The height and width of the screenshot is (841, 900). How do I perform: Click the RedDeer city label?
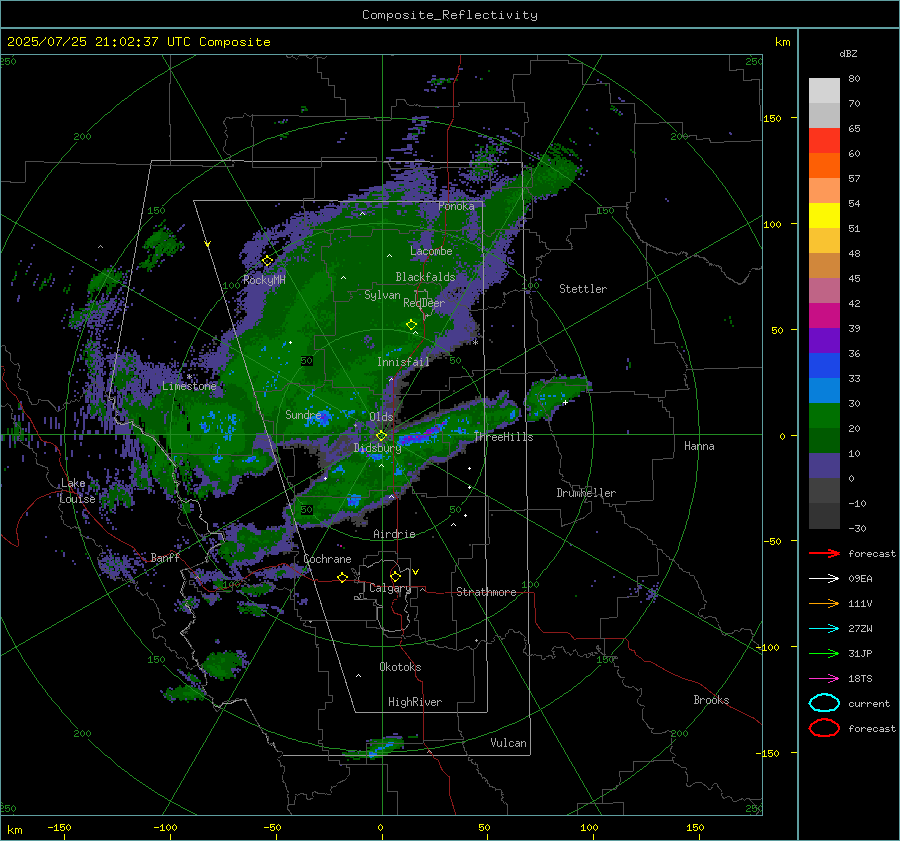[x=424, y=303]
